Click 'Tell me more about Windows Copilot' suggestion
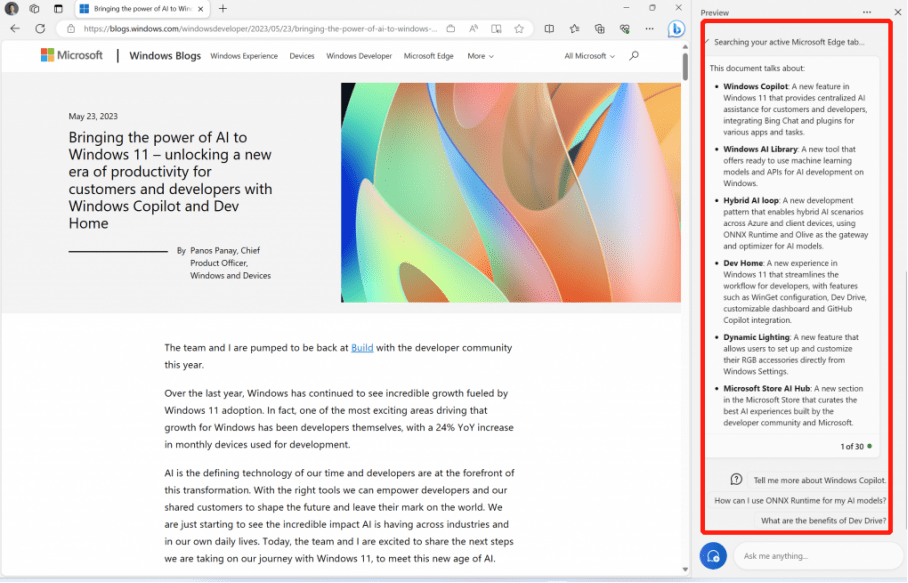The height and width of the screenshot is (583, 908). pyautogui.click(x=819, y=480)
